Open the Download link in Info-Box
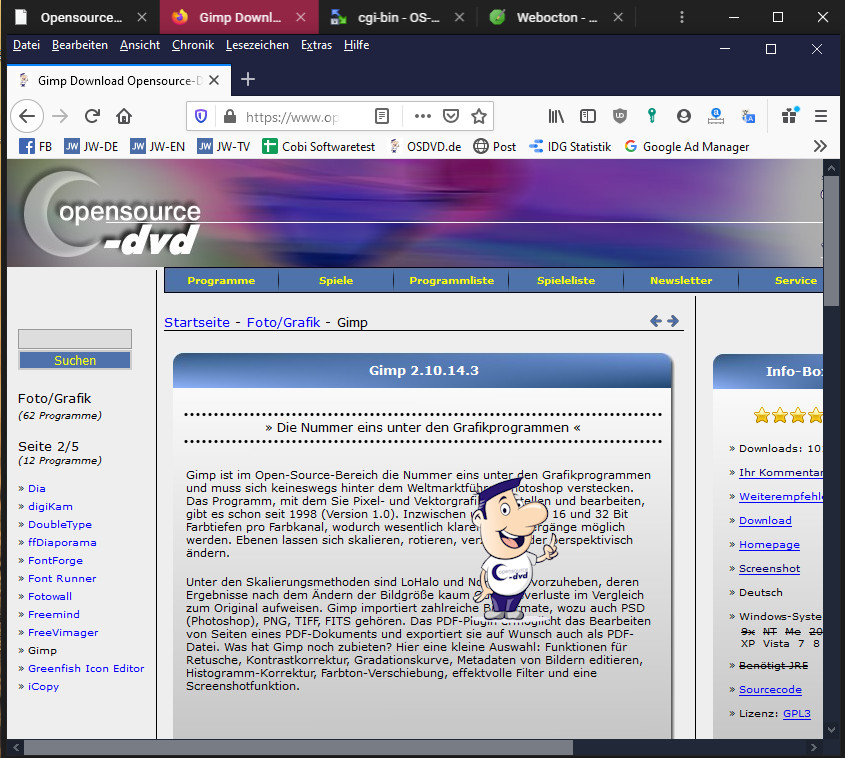The height and width of the screenshot is (758, 845). click(x=765, y=521)
